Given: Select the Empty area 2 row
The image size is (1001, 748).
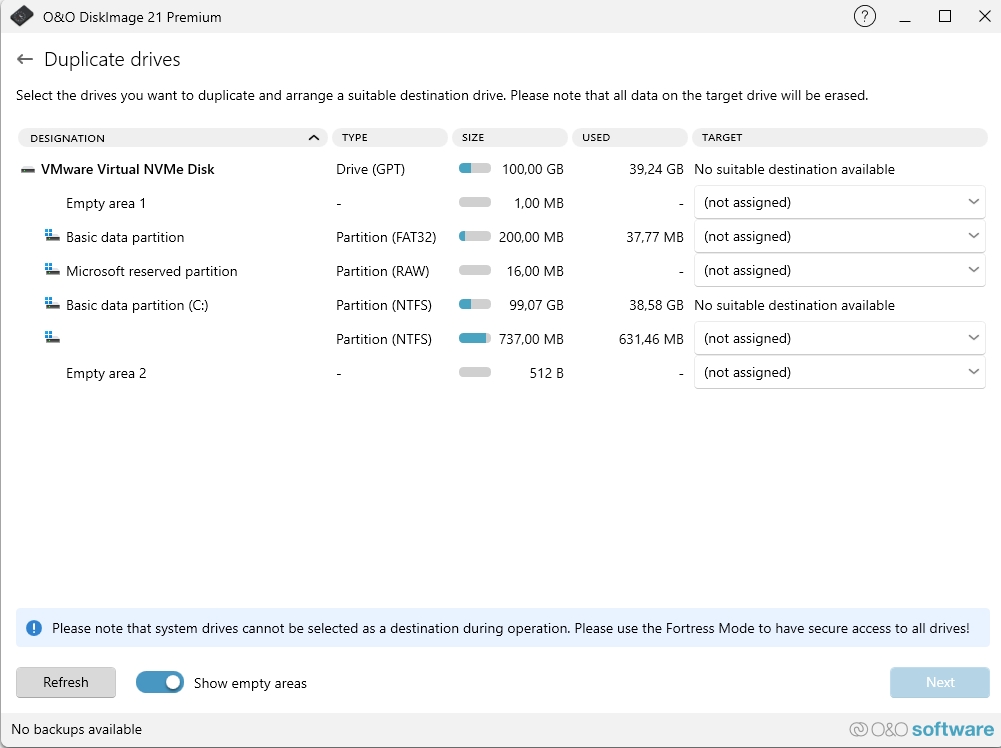Looking at the screenshot, I should tap(106, 373).
